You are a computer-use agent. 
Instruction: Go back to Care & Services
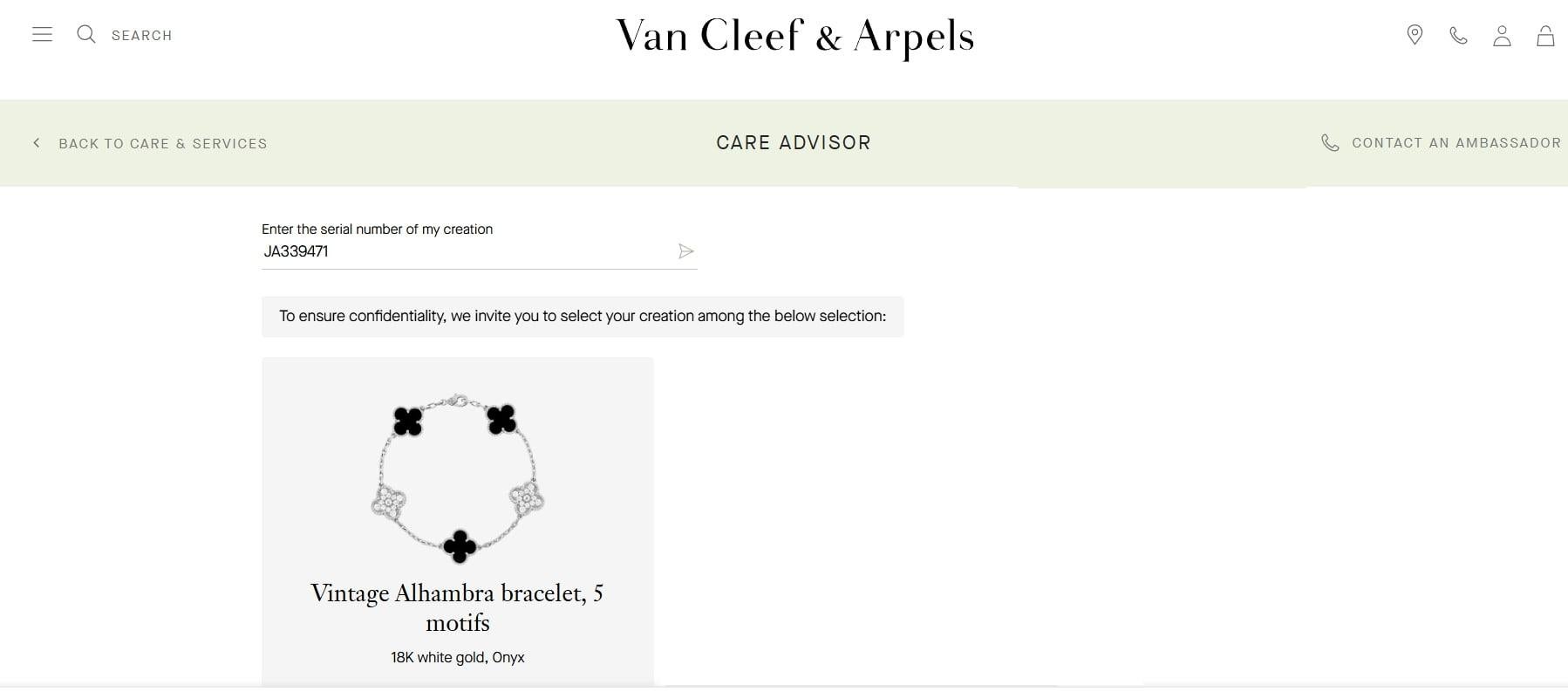(x=162, y=143)
